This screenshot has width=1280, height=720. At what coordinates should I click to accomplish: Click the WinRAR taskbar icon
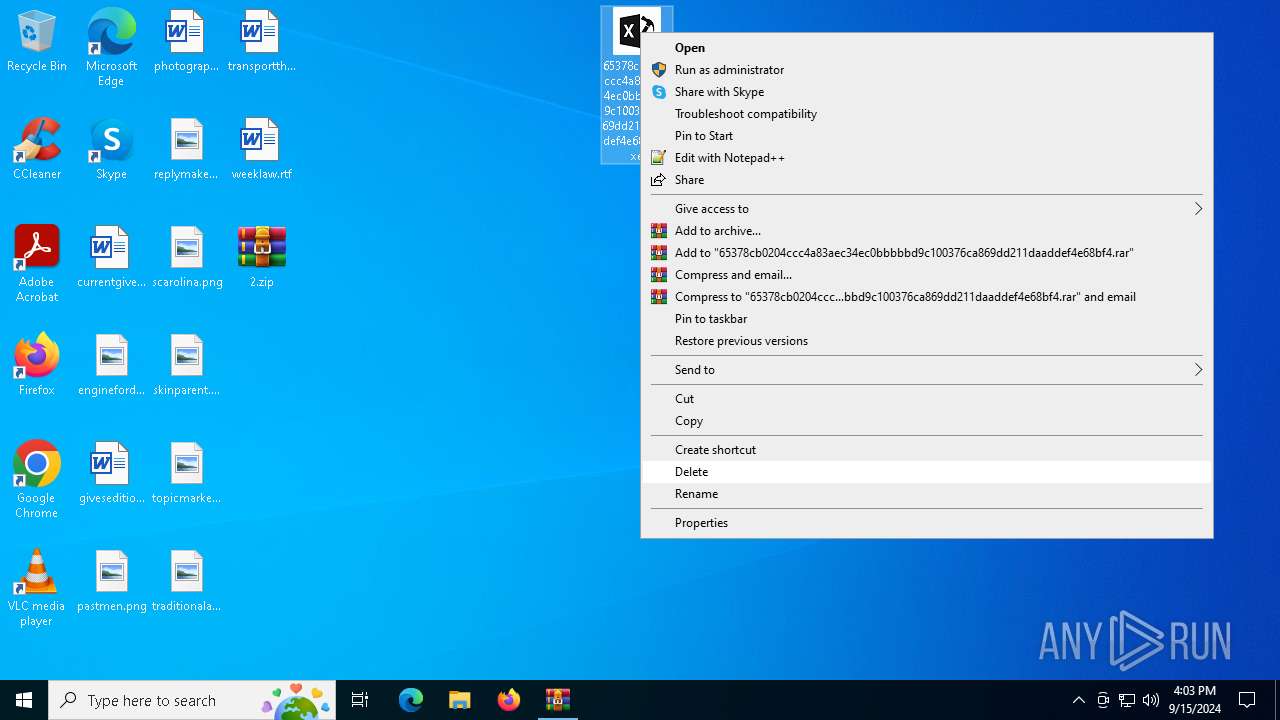pos(557,700)
